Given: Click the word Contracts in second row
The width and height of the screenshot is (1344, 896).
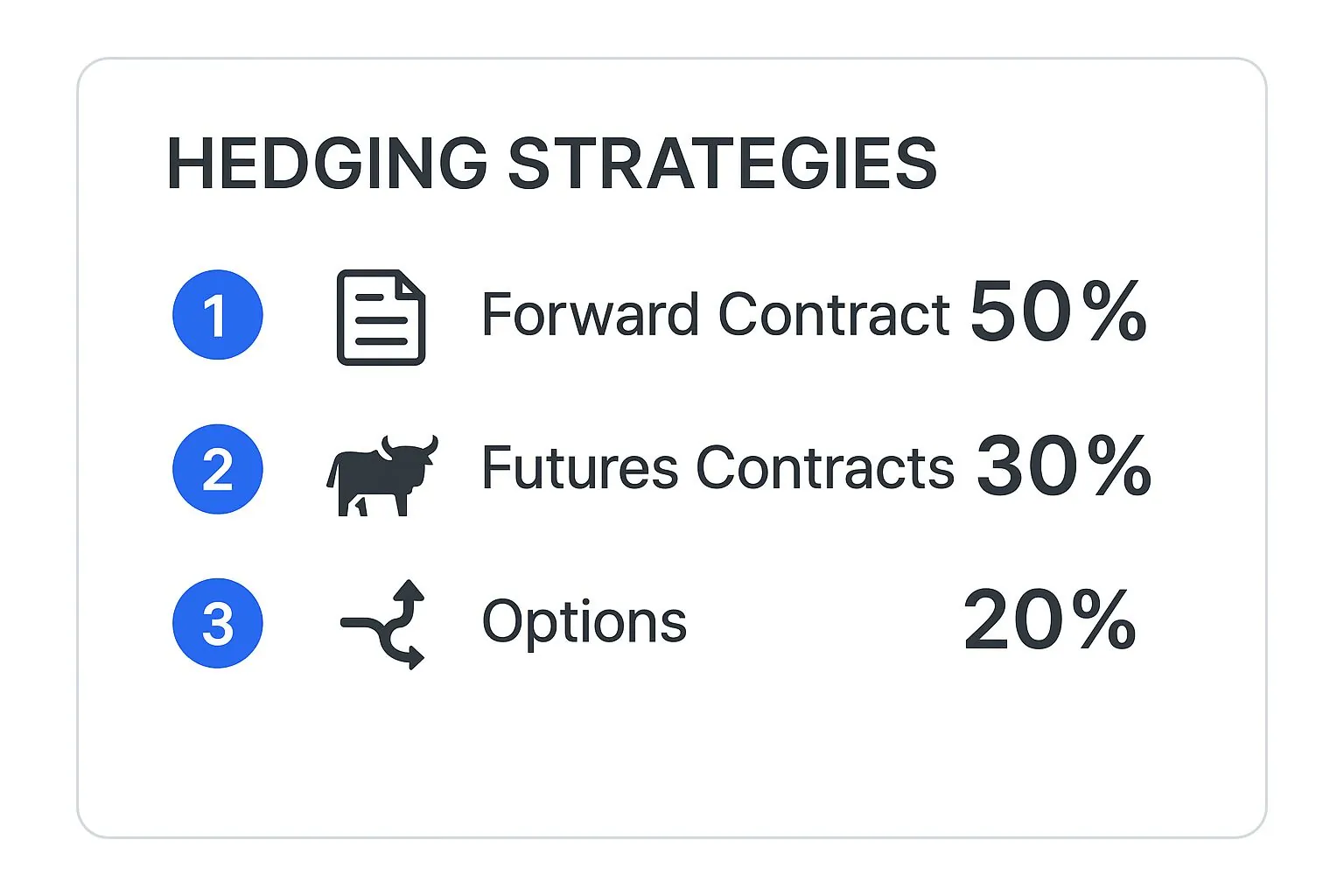Looking at the screenshot, I should tap(824, 468).
